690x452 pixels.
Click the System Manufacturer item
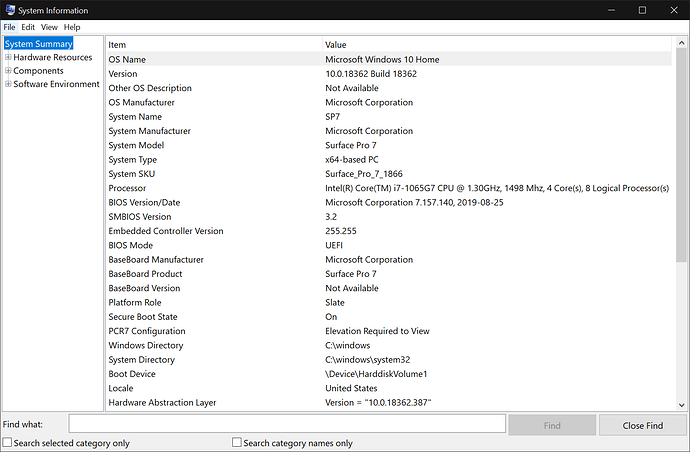150,131
